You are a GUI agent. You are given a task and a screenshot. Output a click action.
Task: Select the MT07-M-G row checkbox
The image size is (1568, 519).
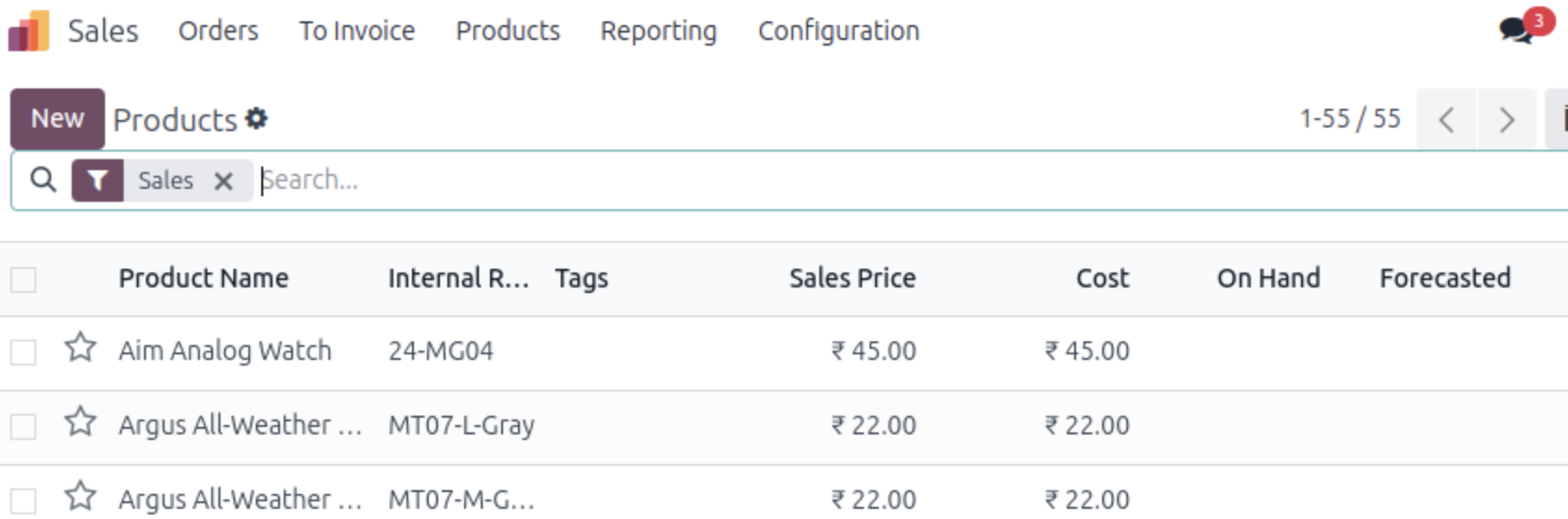tap(23, 501)
